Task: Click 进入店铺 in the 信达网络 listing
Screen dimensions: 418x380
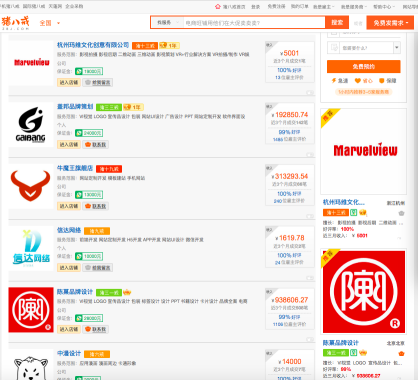Action: 69,267
